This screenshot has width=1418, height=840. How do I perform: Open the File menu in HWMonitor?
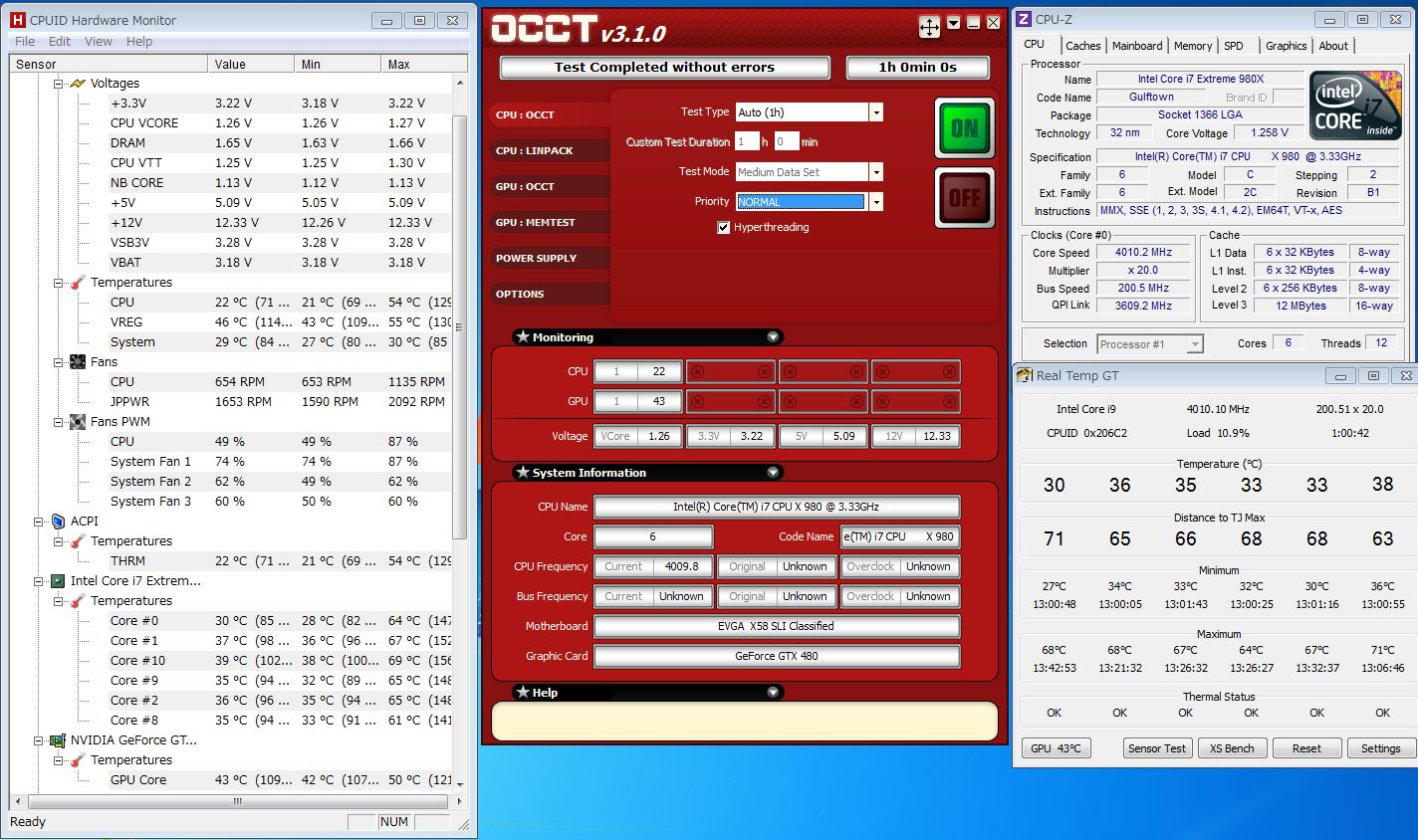coord(25,42)
